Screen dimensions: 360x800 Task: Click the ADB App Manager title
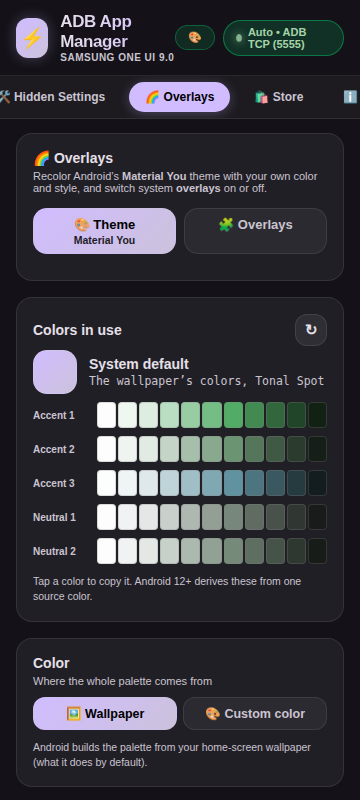[x=96, y=31]
